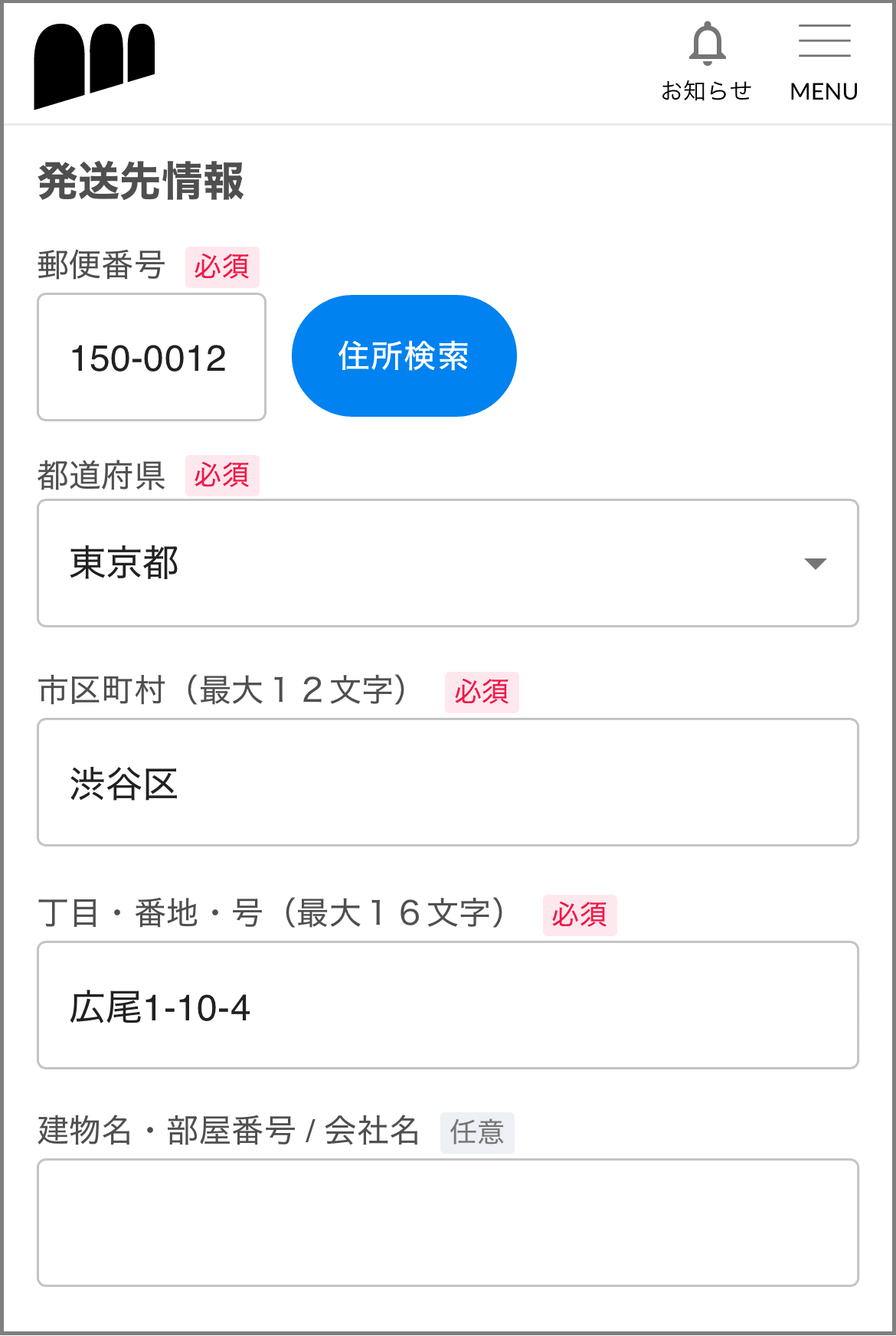Open the hamburger menu icon

click(824, 41)
